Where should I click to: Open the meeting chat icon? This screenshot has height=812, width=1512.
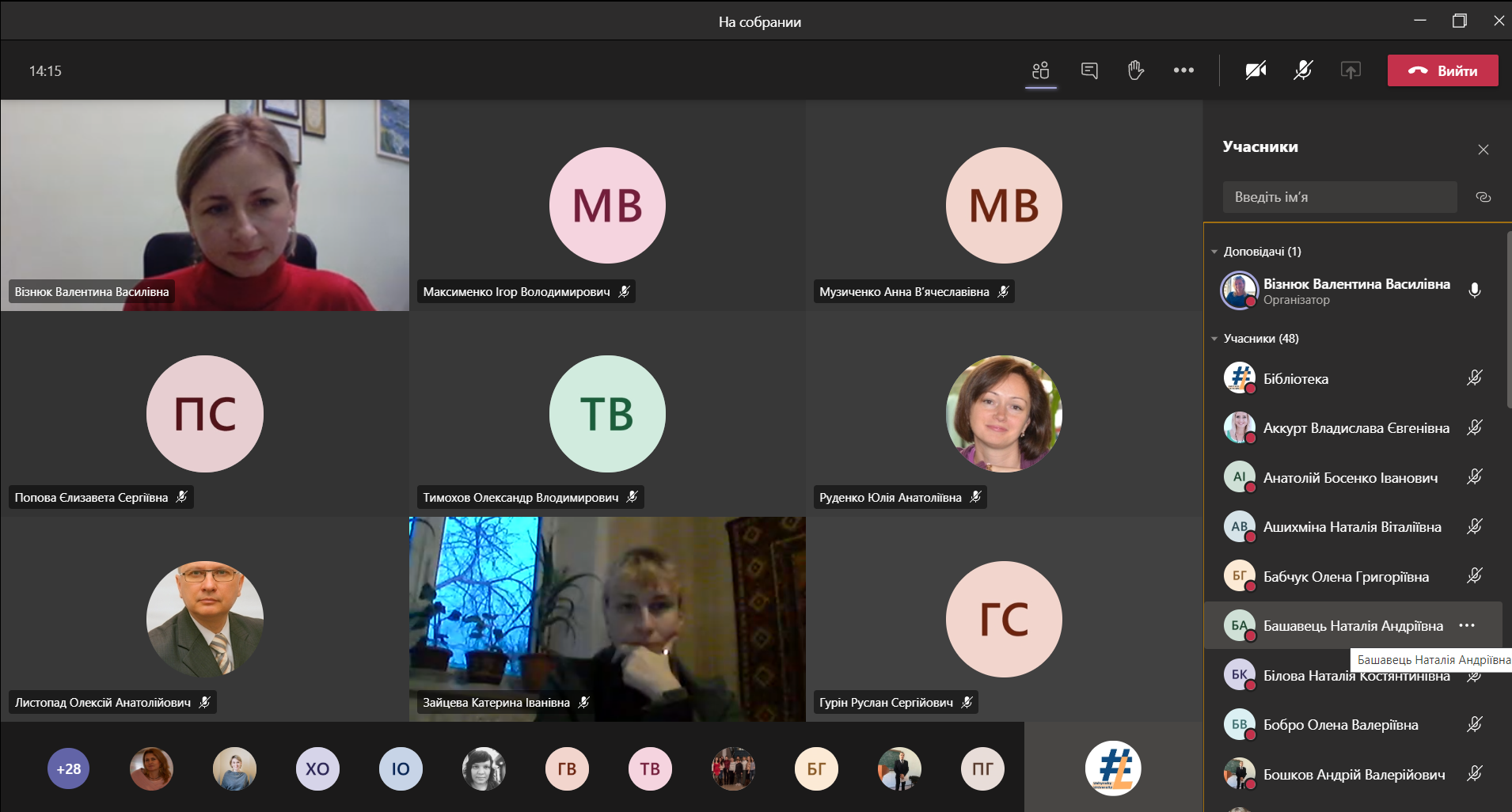[1089, 70]
